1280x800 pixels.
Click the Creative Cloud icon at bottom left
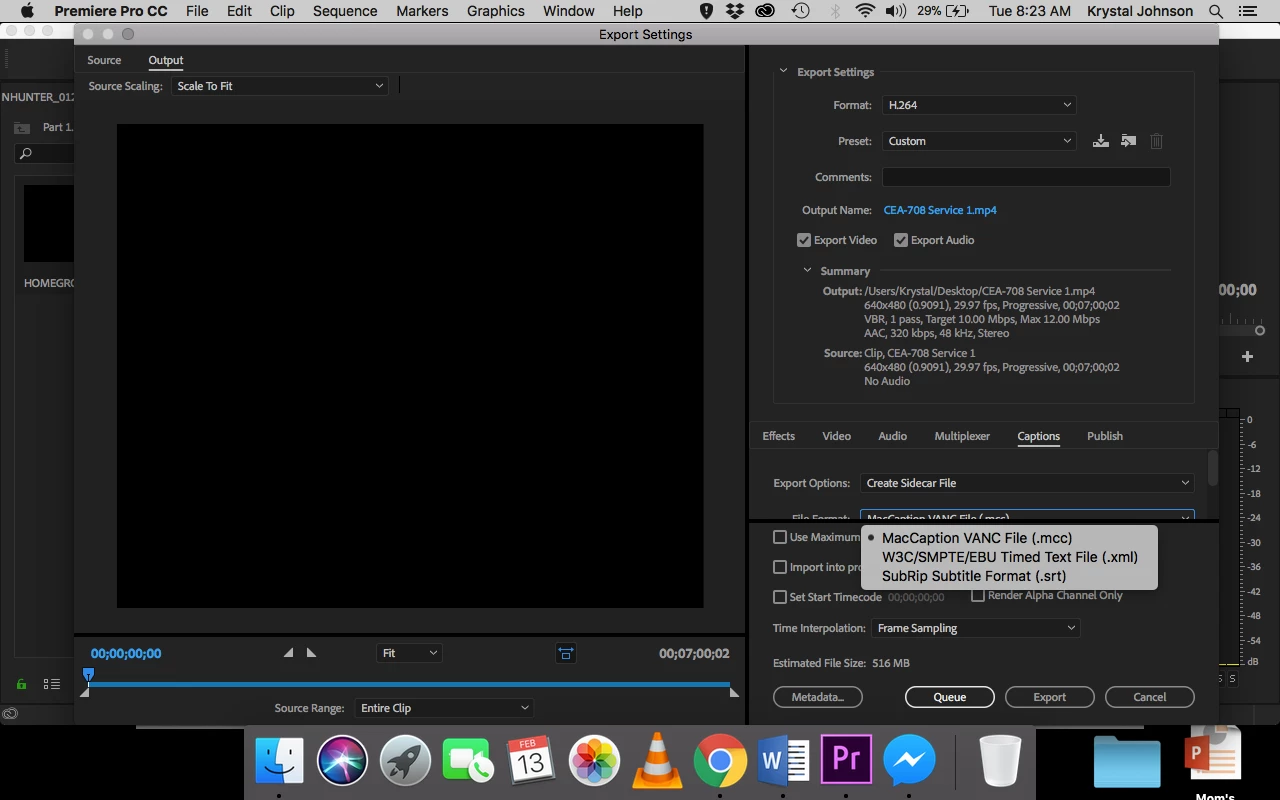point(10,714)
